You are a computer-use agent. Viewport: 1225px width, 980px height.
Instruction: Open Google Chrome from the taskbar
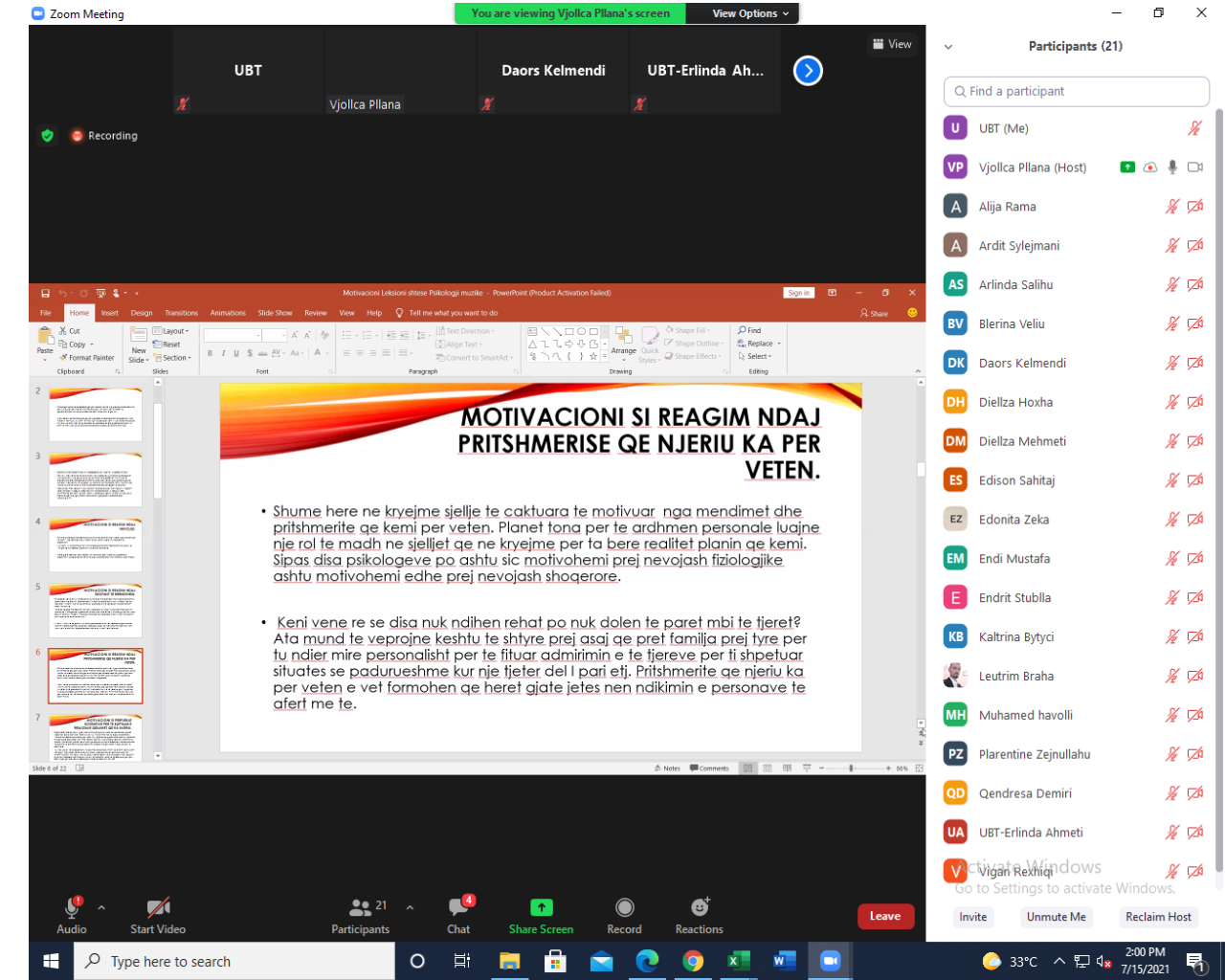point(693,961)
